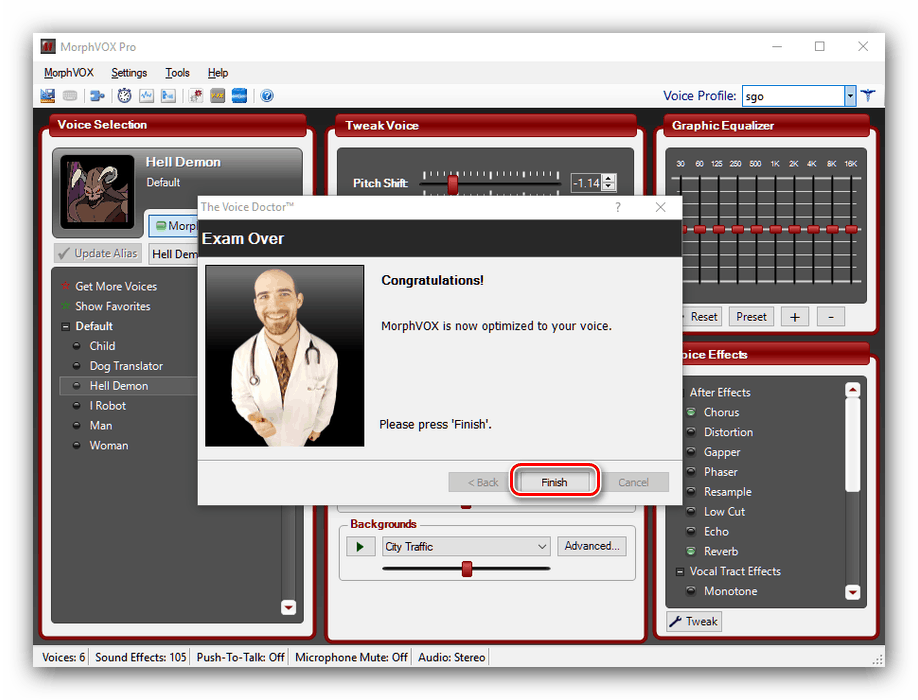The image size is (918, 700).
Task: Click the Voice Effects list scroll-down arrow
Action: 852,592
